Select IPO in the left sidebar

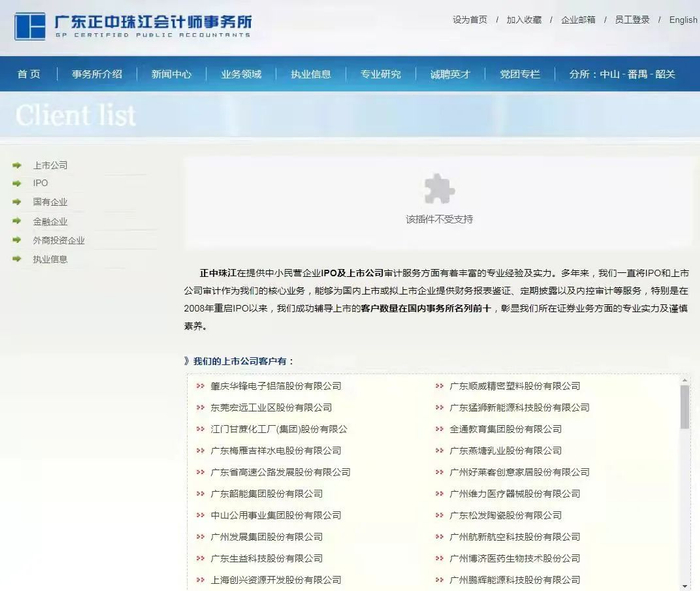click(x=40, y=183)
